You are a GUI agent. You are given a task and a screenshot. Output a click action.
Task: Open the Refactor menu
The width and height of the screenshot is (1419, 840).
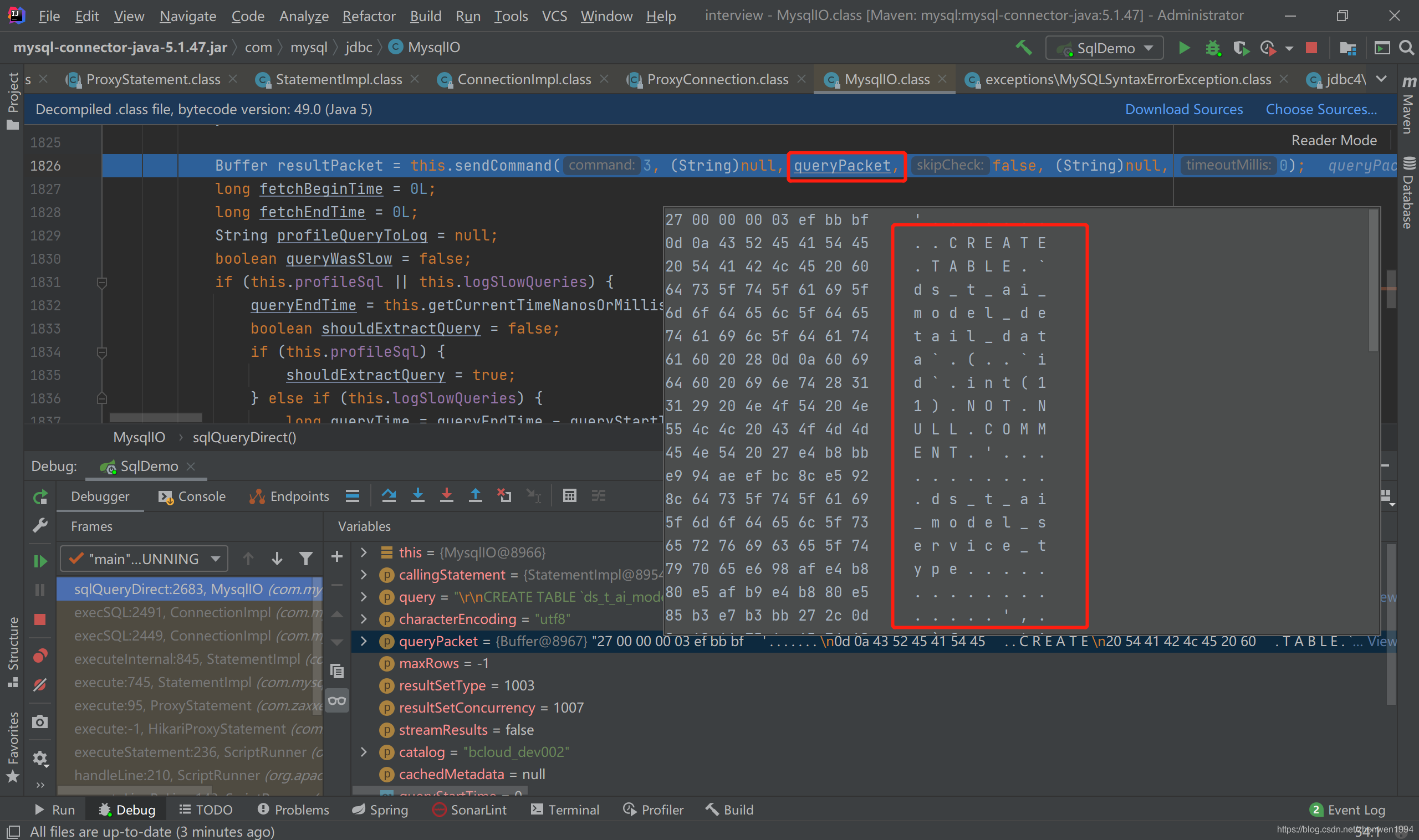[x=369, y=16]
